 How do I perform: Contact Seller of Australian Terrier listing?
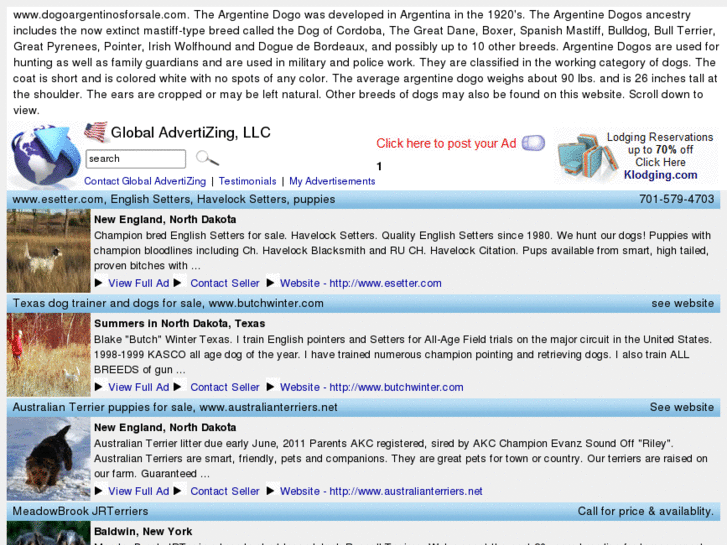point(225,491)
